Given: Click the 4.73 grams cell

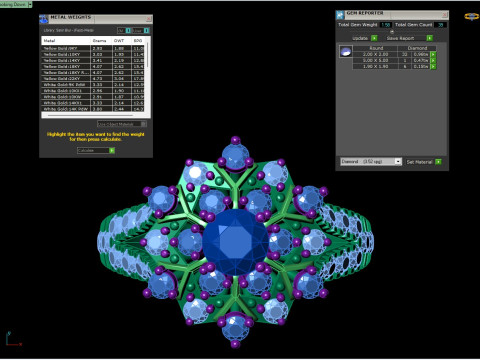Looking at the screenshot, I should point(101,79).
